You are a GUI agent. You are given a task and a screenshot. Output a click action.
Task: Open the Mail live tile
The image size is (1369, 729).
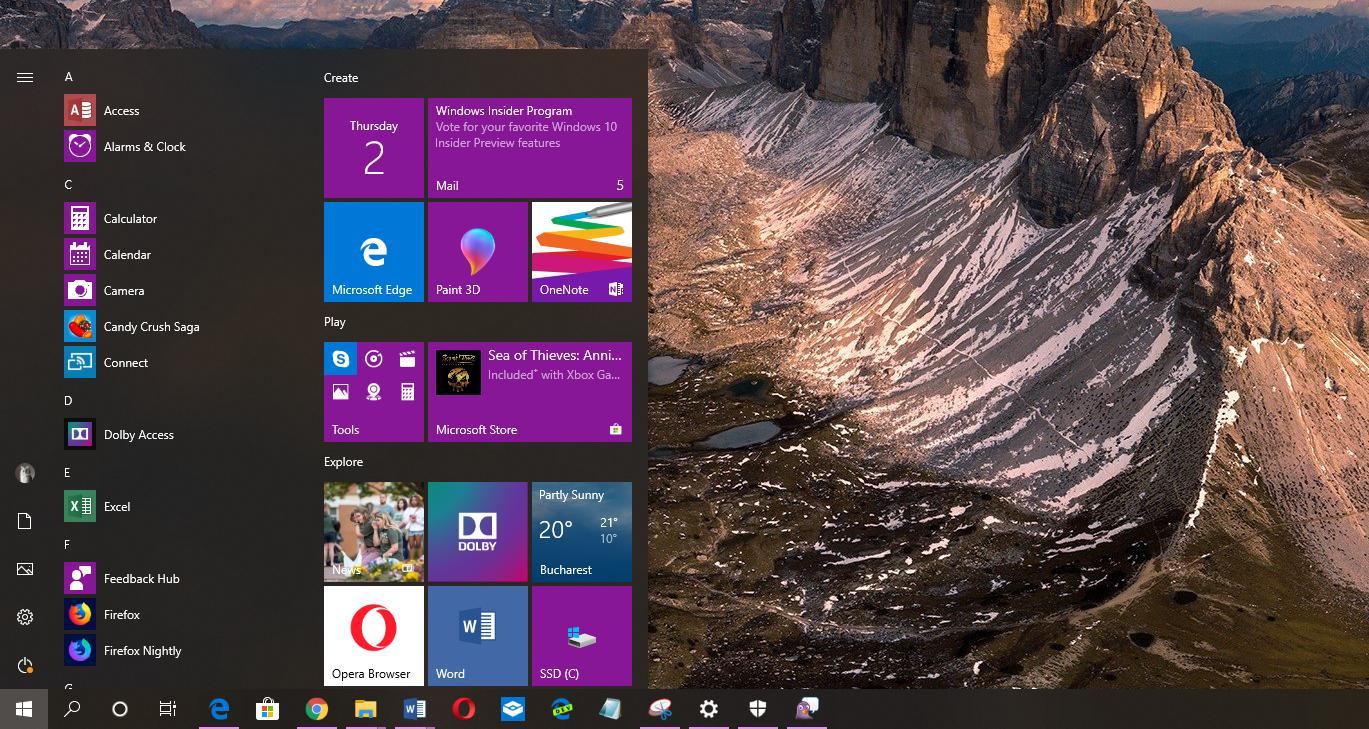pos(530,148)
